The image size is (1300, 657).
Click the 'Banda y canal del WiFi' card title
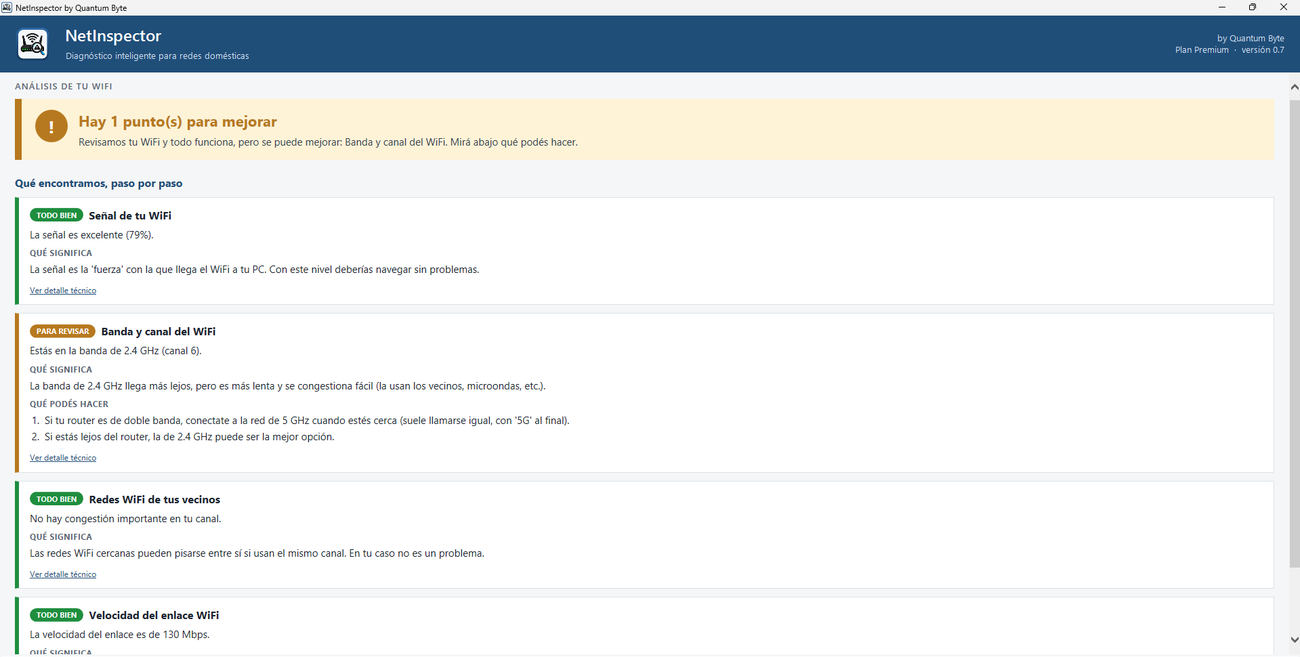158,331
